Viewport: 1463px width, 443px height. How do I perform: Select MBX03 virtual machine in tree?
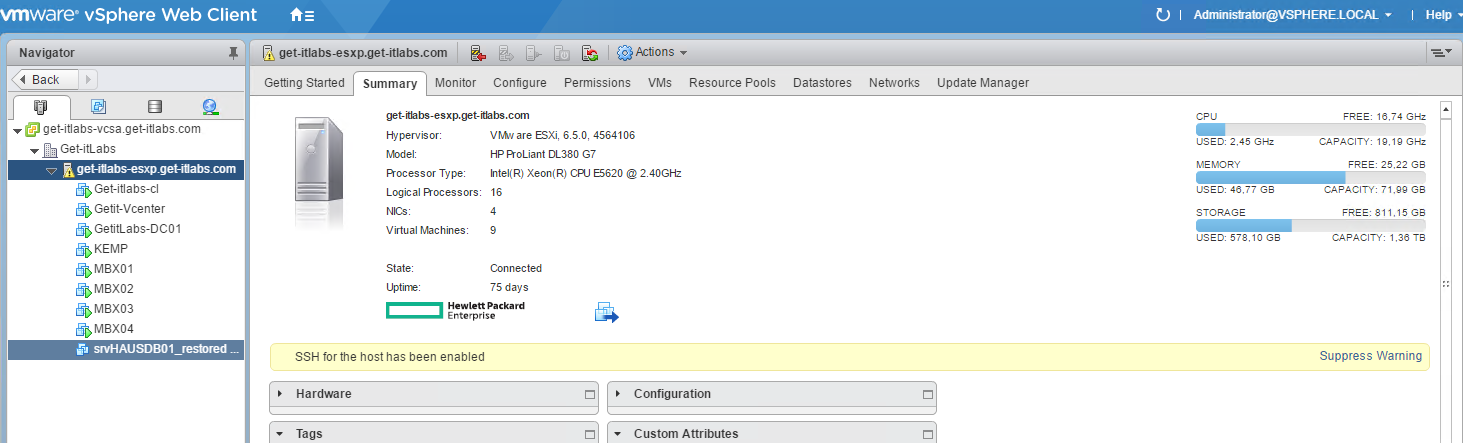(113, 309)
